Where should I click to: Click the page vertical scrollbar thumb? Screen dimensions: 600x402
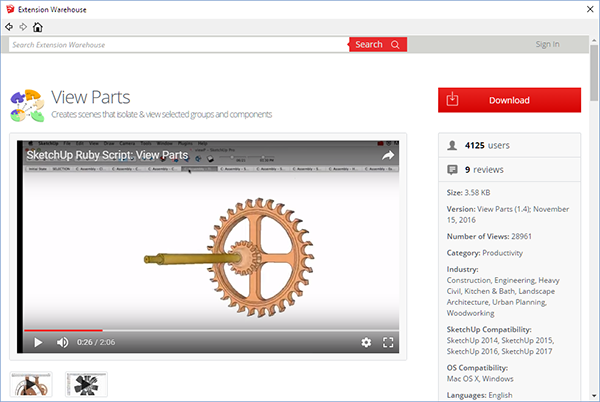(594, 73)
